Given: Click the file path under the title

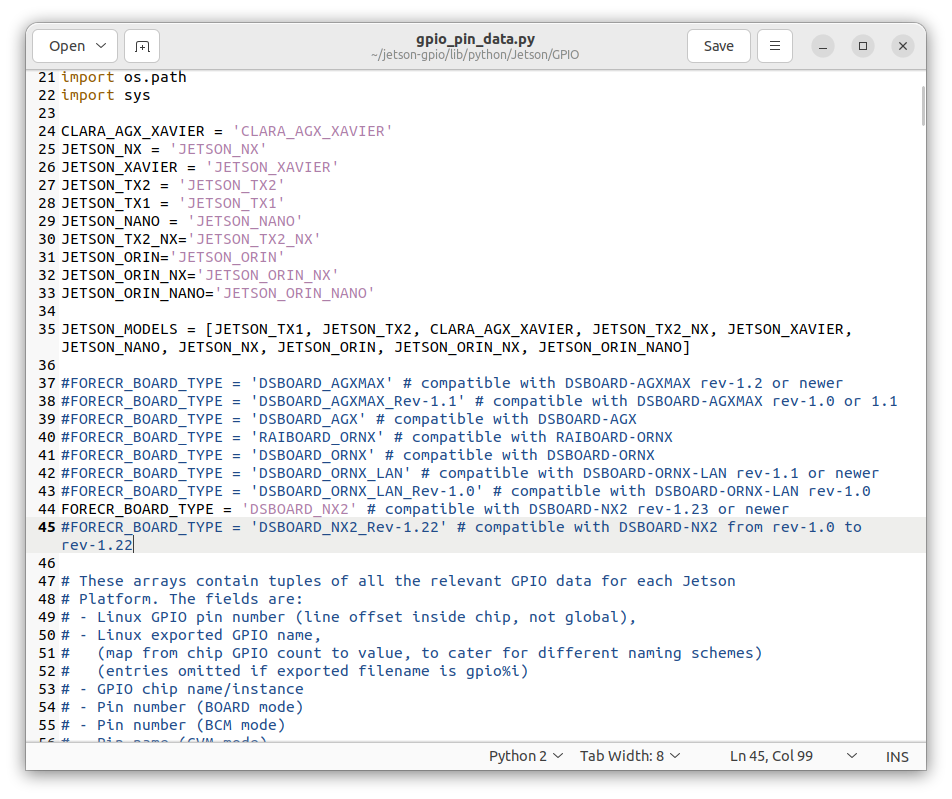Looking at the screenshot, I should (475, 55).
